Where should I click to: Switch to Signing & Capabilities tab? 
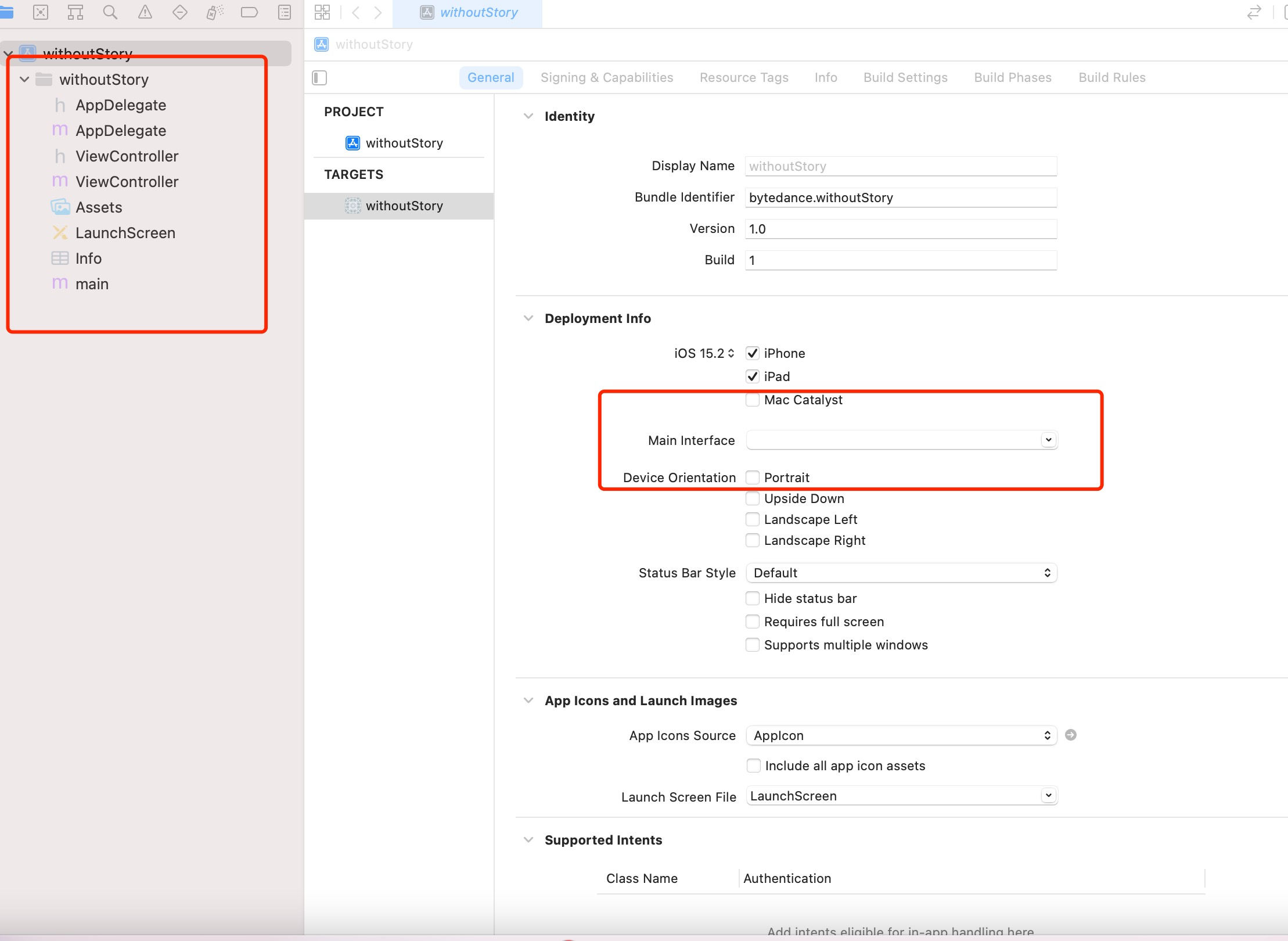606,77
